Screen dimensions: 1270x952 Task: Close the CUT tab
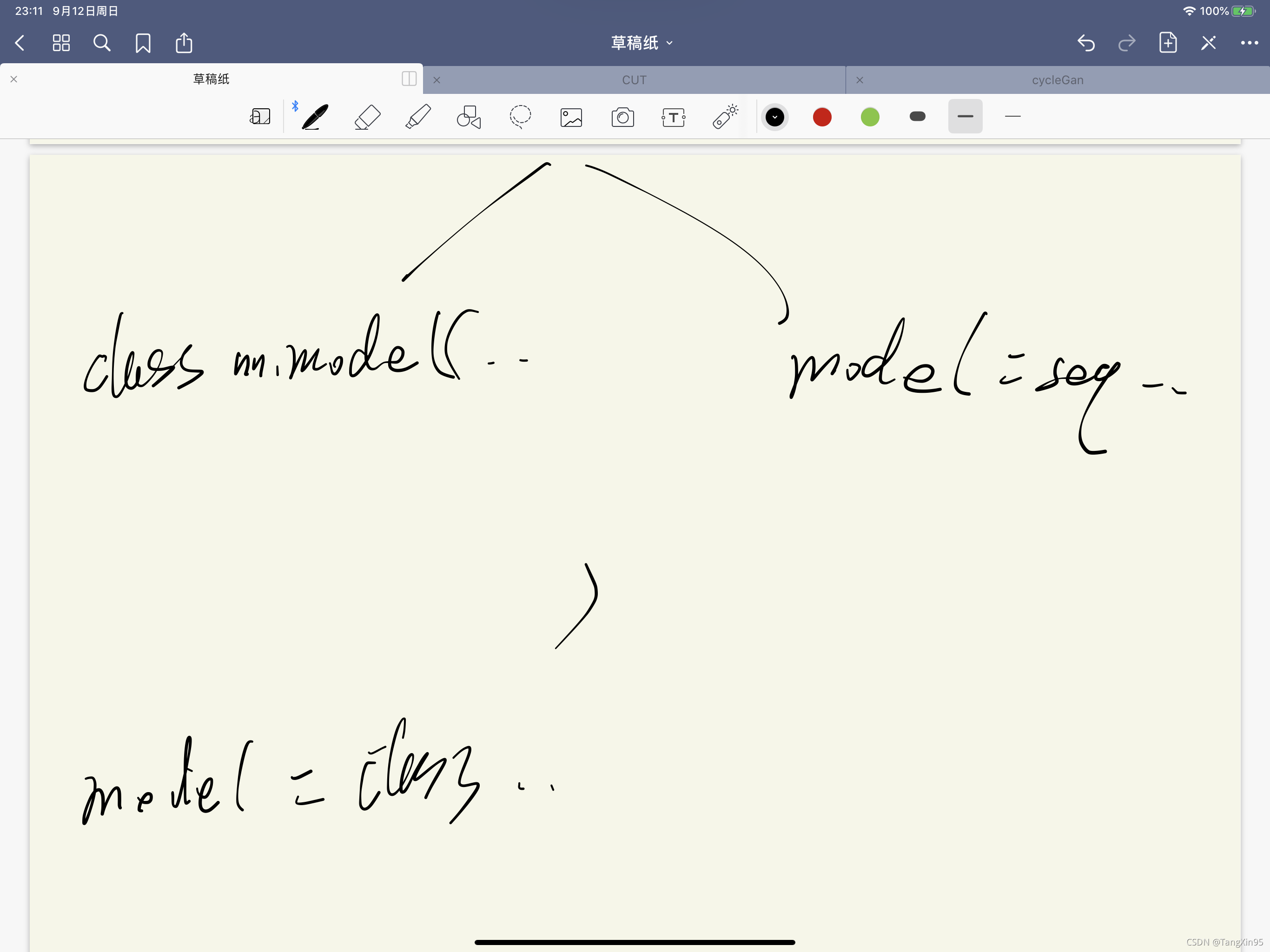(x=437, y=80)
